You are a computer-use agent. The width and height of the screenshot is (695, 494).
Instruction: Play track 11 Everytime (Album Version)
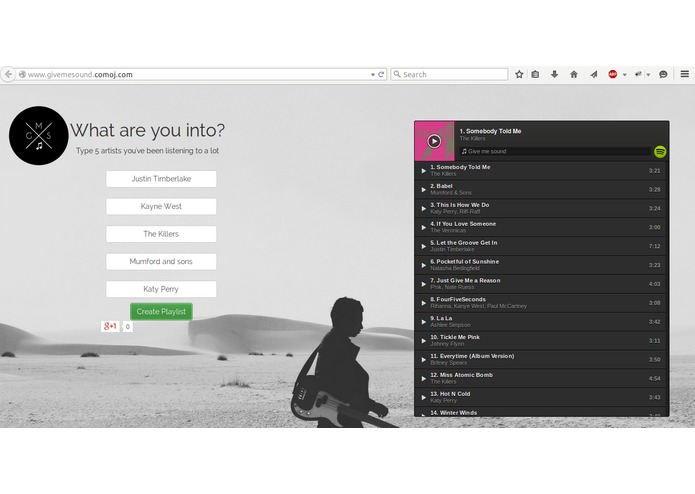423,360
